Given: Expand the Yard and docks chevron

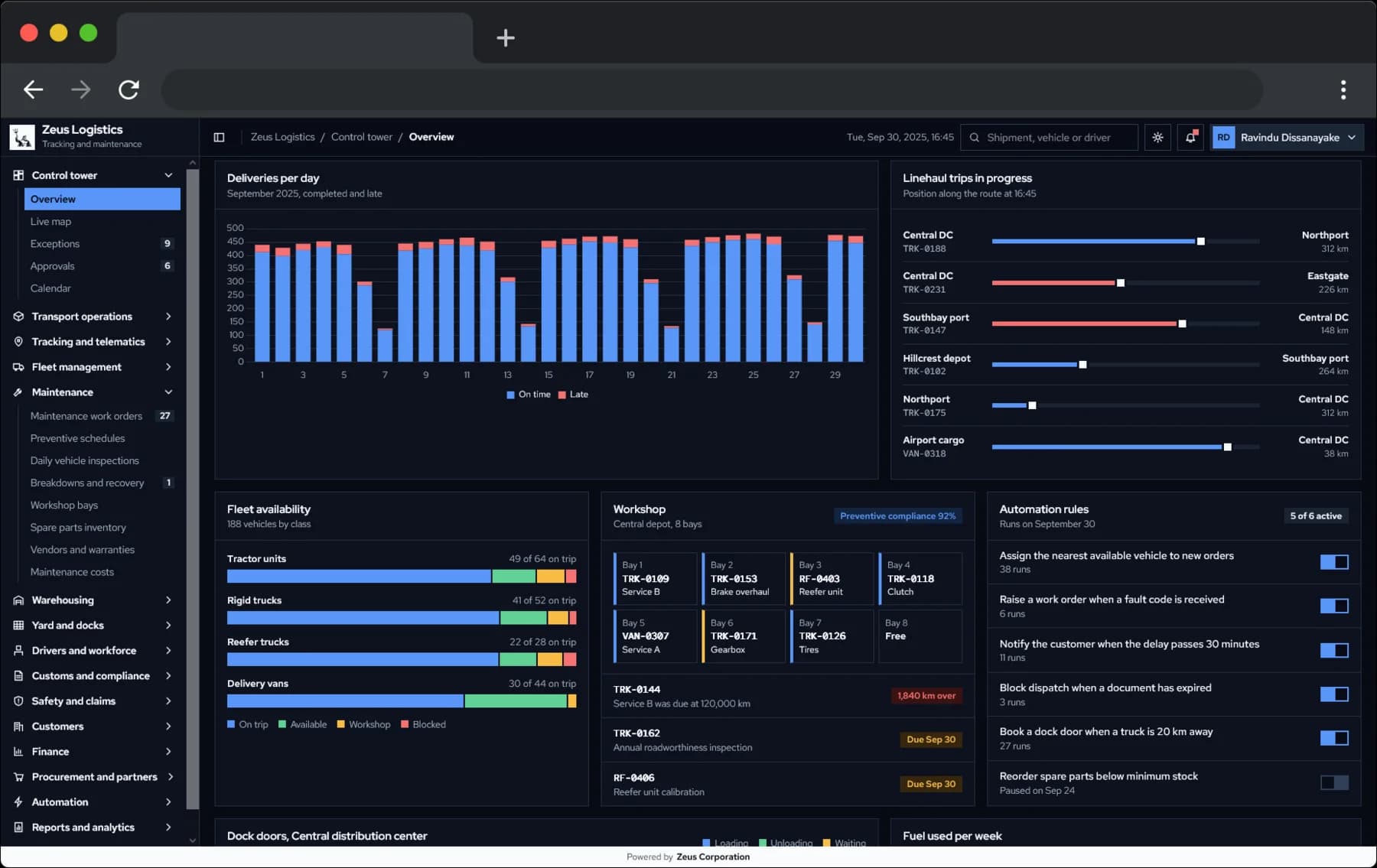Looking at the screenshot, I should point(168,626).
